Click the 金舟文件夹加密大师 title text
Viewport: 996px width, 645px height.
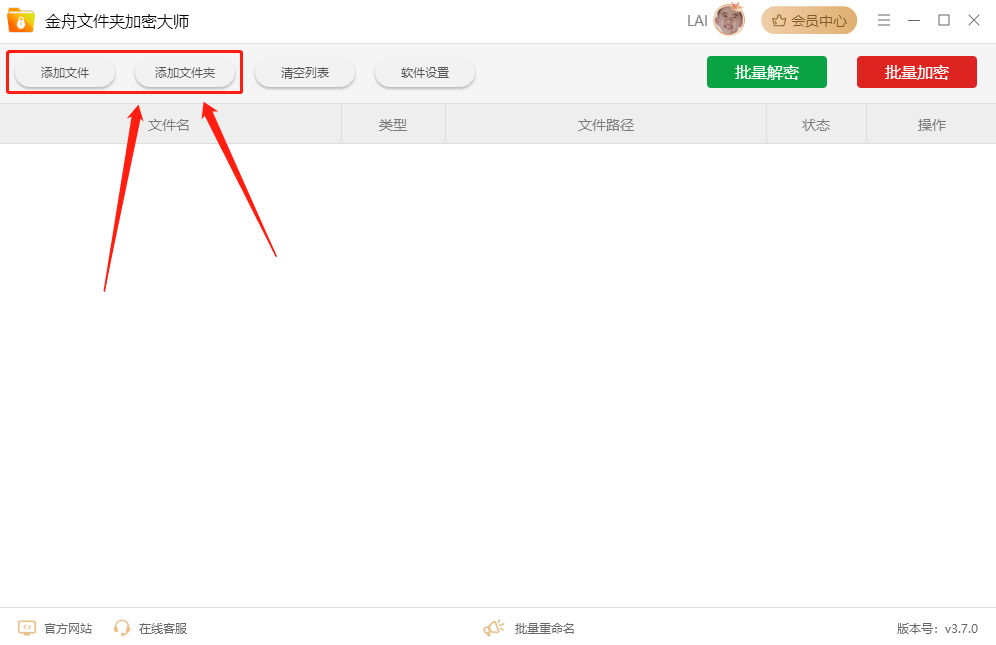click(x=117, y=21)
